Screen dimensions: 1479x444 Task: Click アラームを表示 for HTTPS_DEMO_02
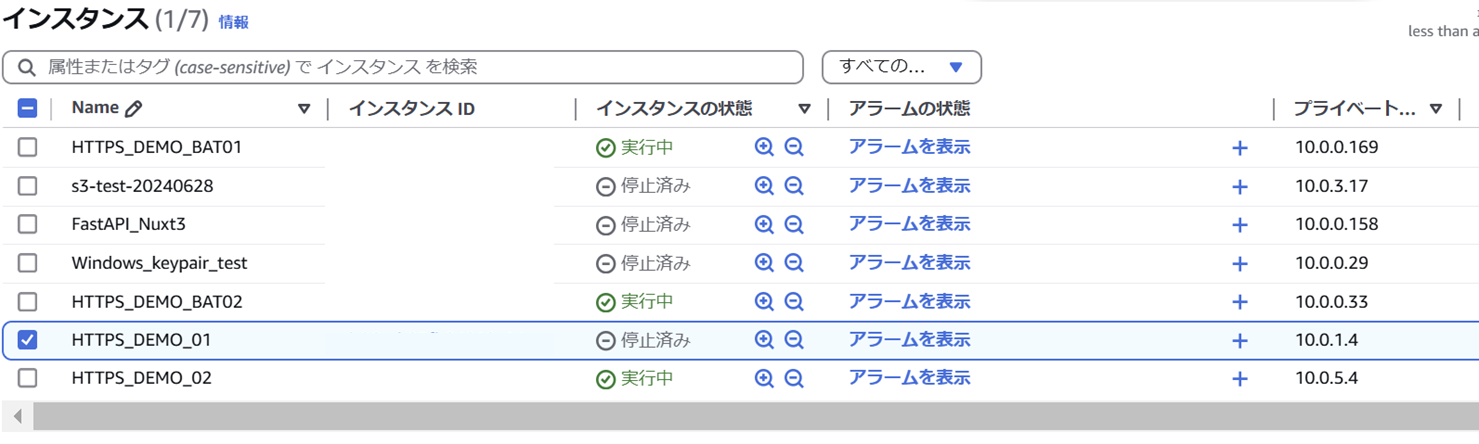click(909, 378)
